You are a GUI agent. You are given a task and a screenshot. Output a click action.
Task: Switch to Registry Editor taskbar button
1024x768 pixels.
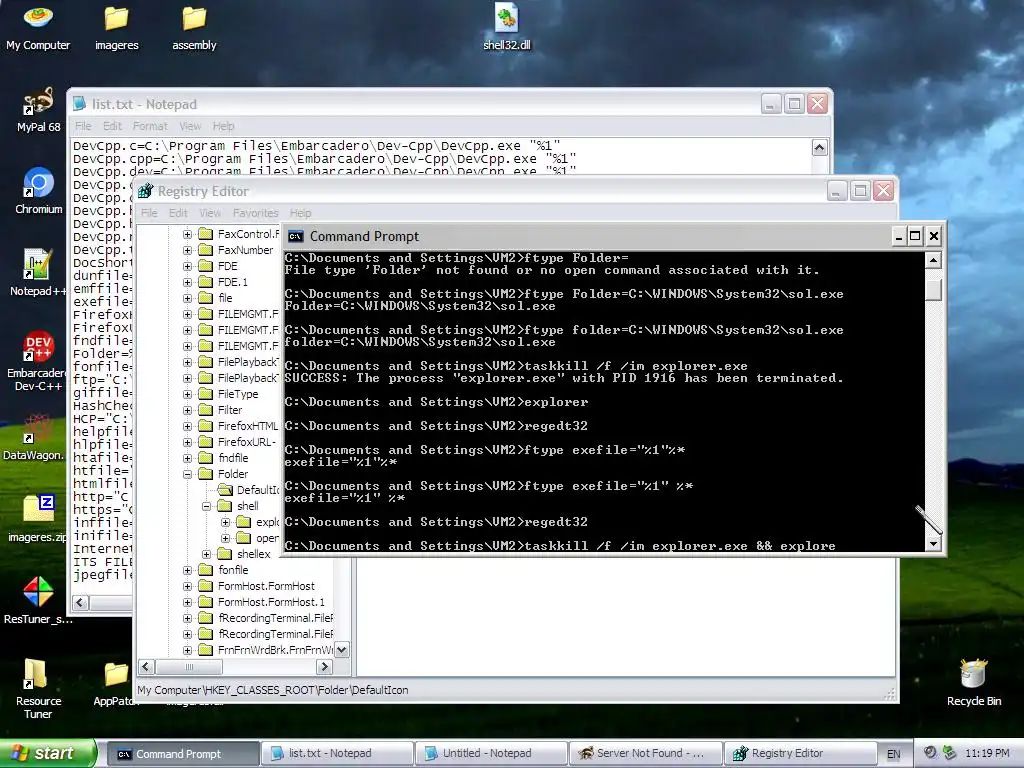tap(799, 754)
